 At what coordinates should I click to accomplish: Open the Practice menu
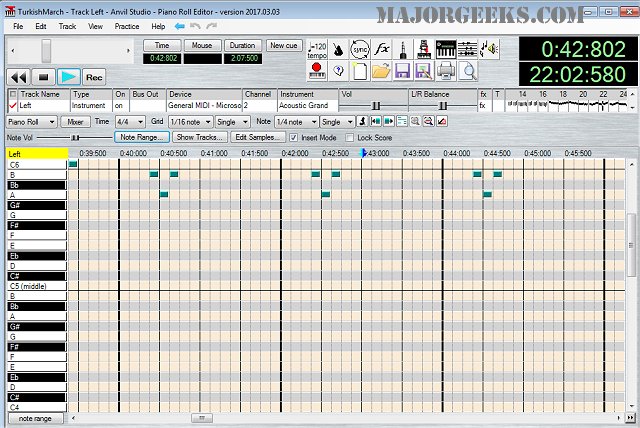coord(127,27)
